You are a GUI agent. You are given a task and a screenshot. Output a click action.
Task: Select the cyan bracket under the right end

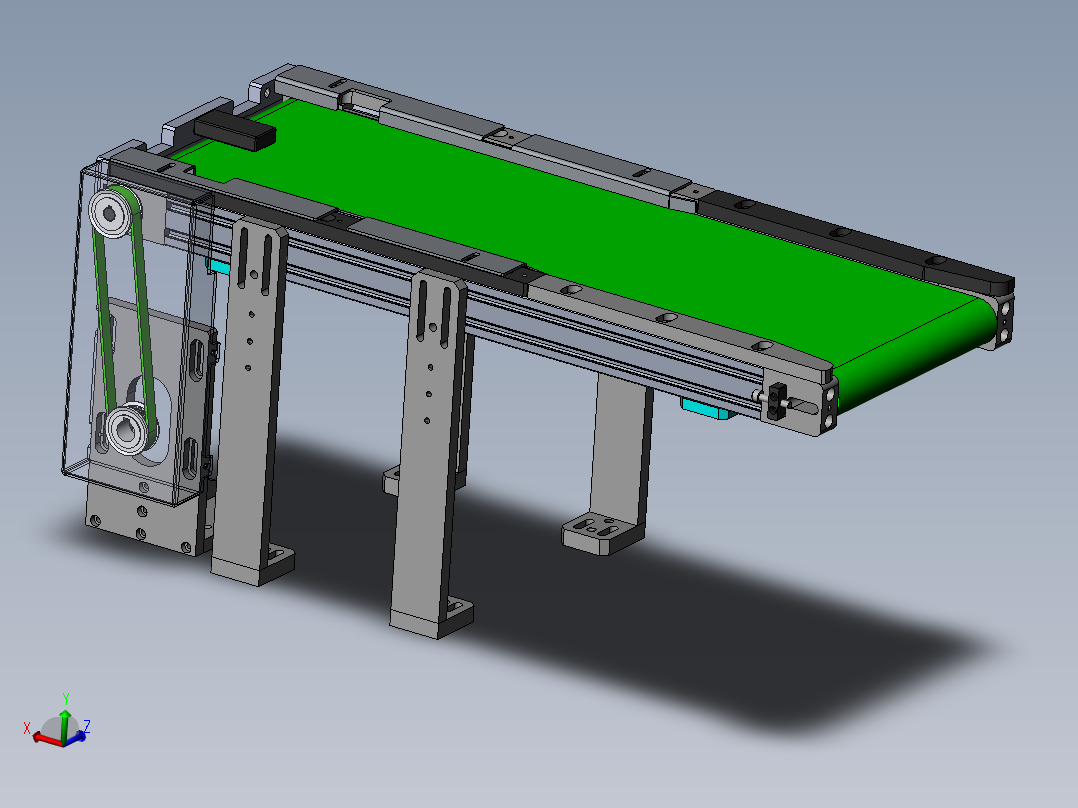tap(708, 408)
